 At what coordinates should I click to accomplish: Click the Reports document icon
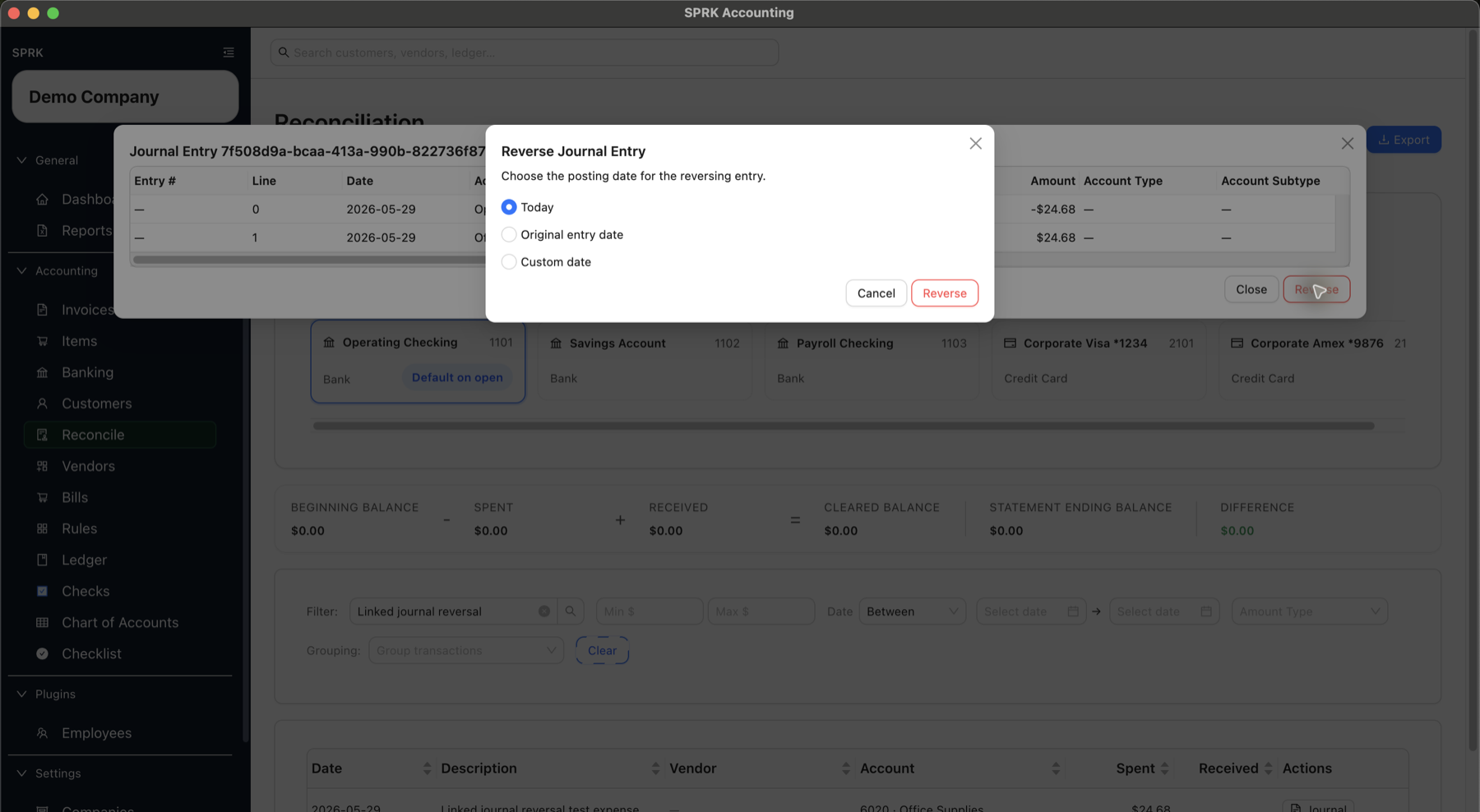[x=42, y=231]
